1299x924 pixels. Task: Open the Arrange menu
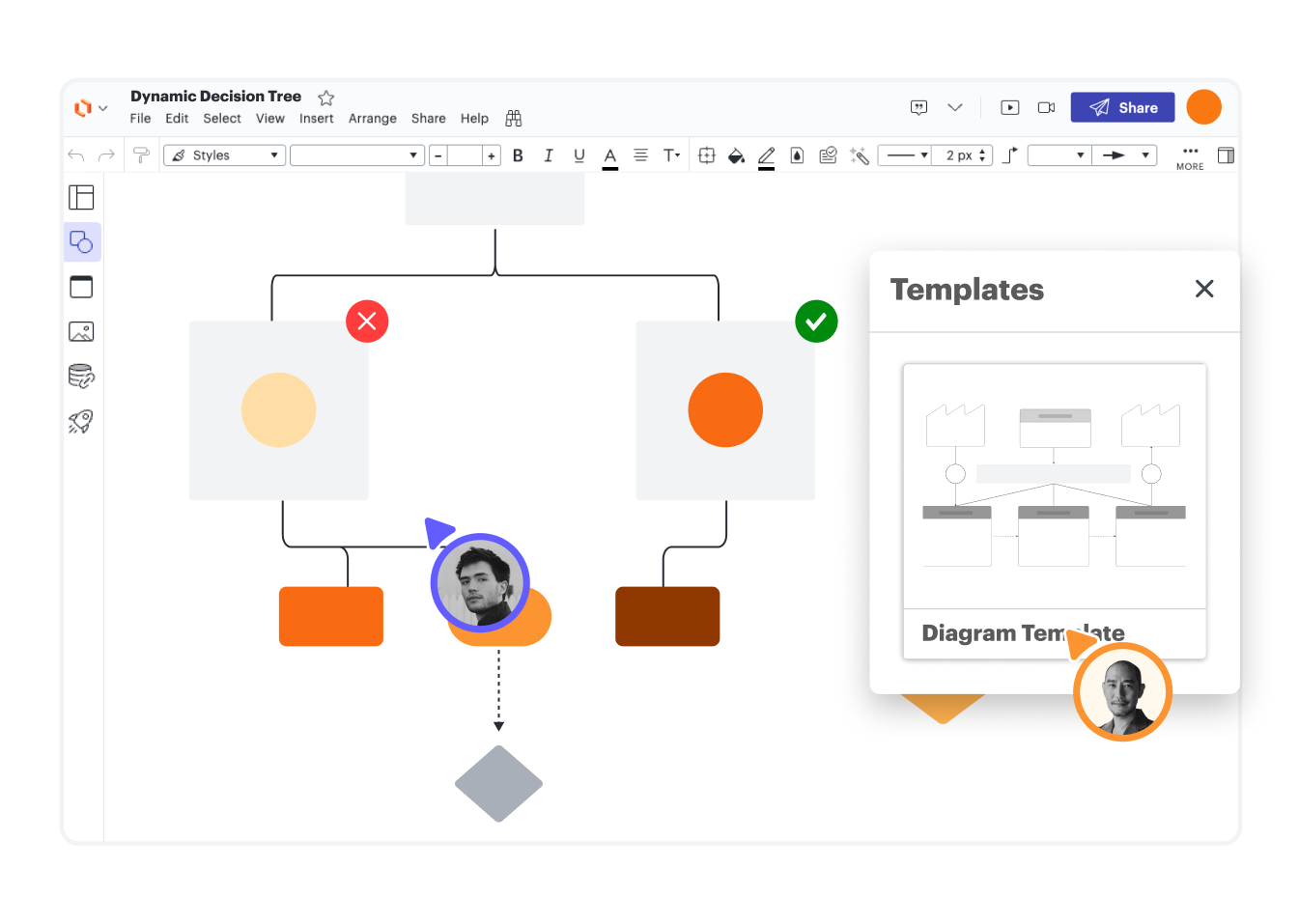point(372,119)
